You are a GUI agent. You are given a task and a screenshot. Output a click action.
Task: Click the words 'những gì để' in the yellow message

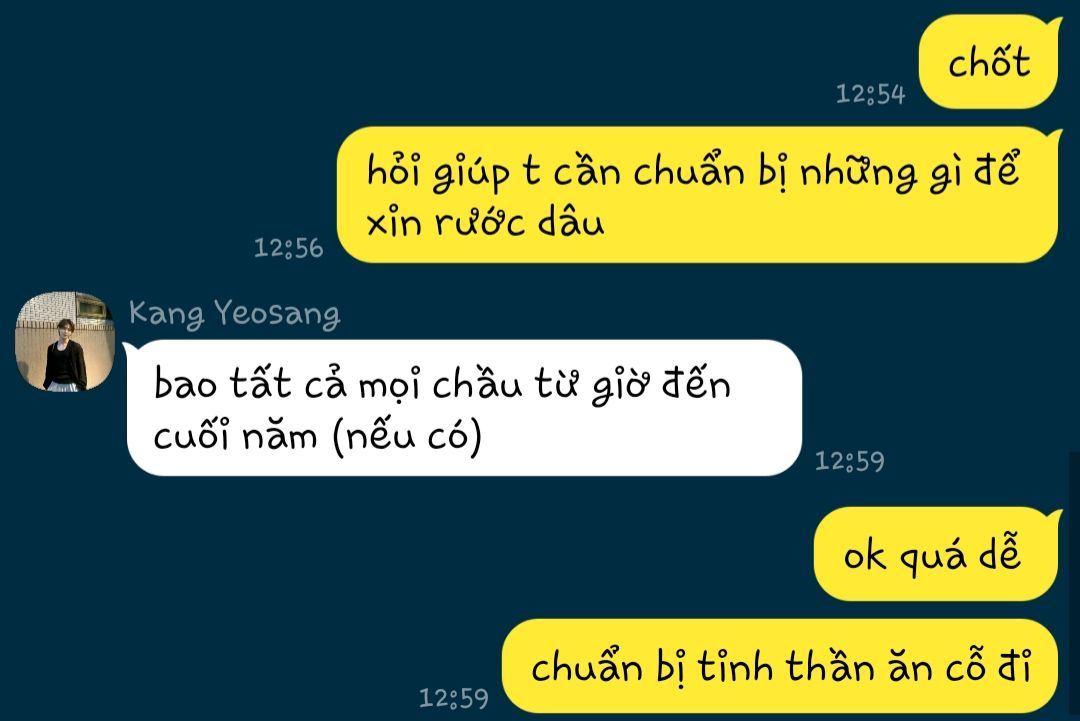click(x=909, y=171)
